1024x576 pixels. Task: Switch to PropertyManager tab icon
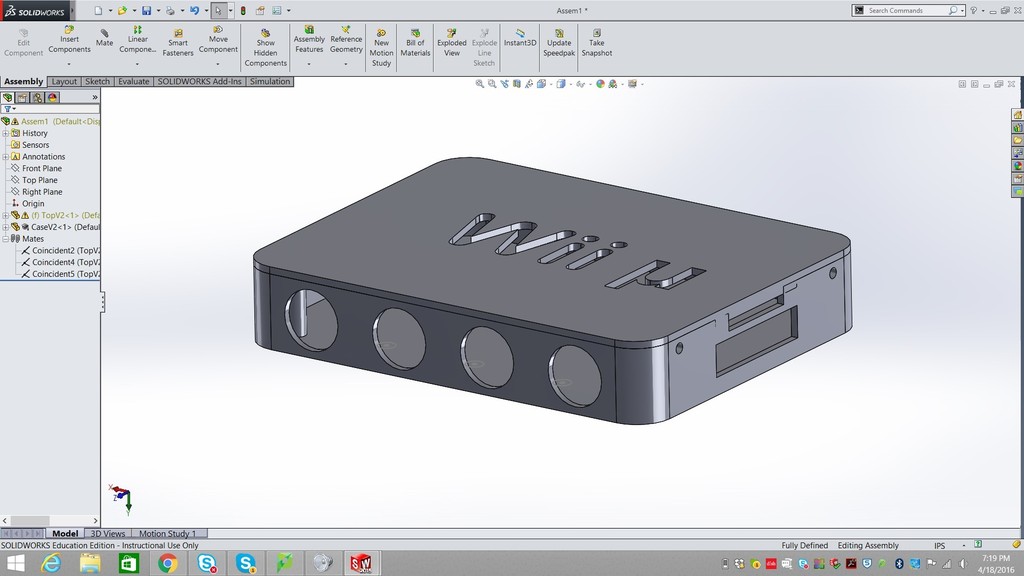23,97
